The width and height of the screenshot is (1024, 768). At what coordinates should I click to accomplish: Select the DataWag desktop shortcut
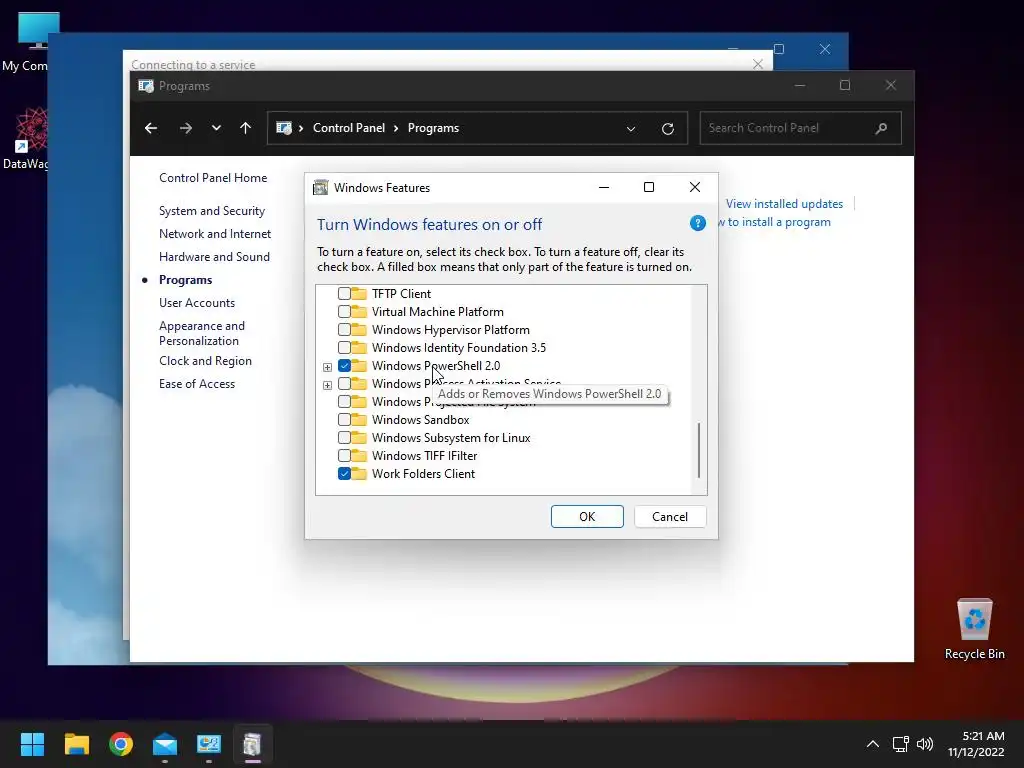[x=25, y=138]
